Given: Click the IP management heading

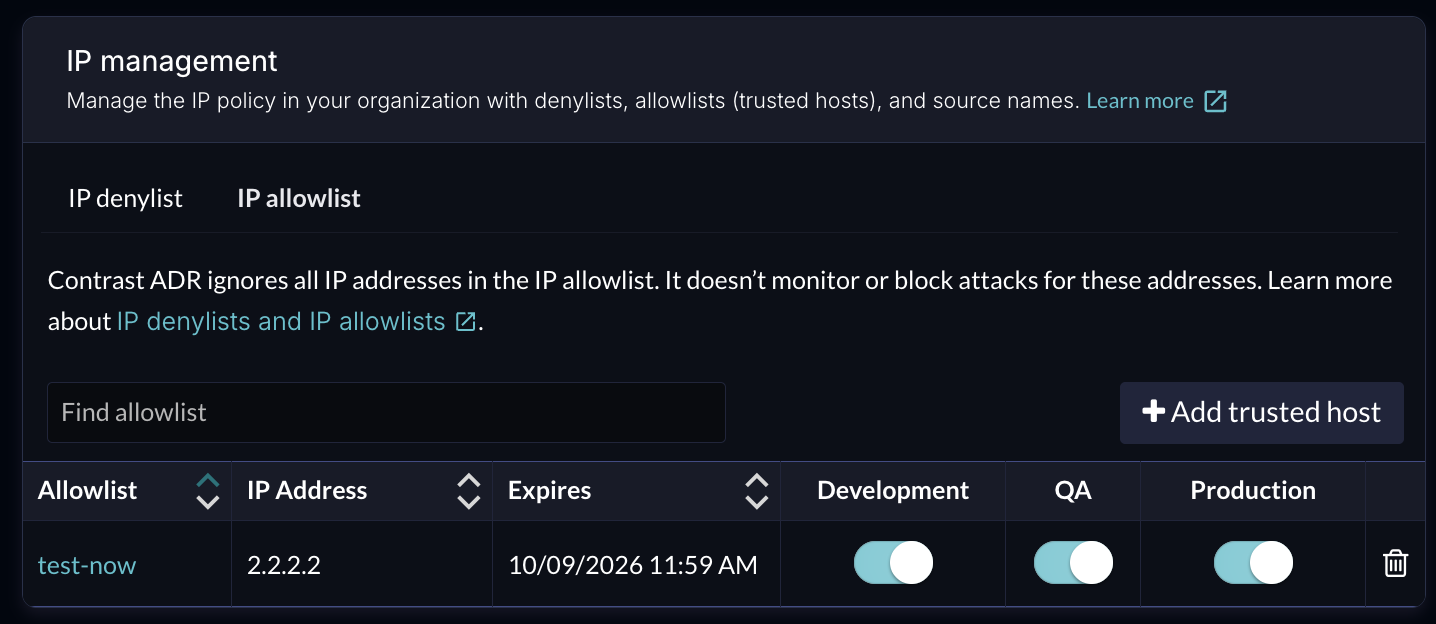Looking at the screenshot, I should (172, 61).
